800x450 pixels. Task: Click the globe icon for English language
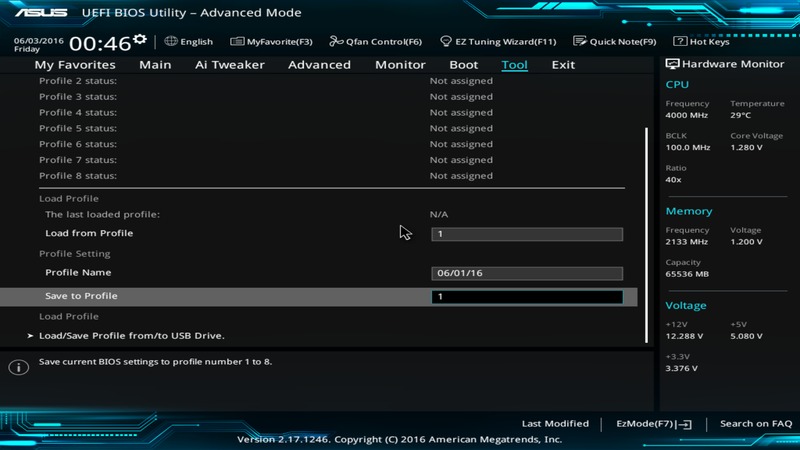[171, 42]
